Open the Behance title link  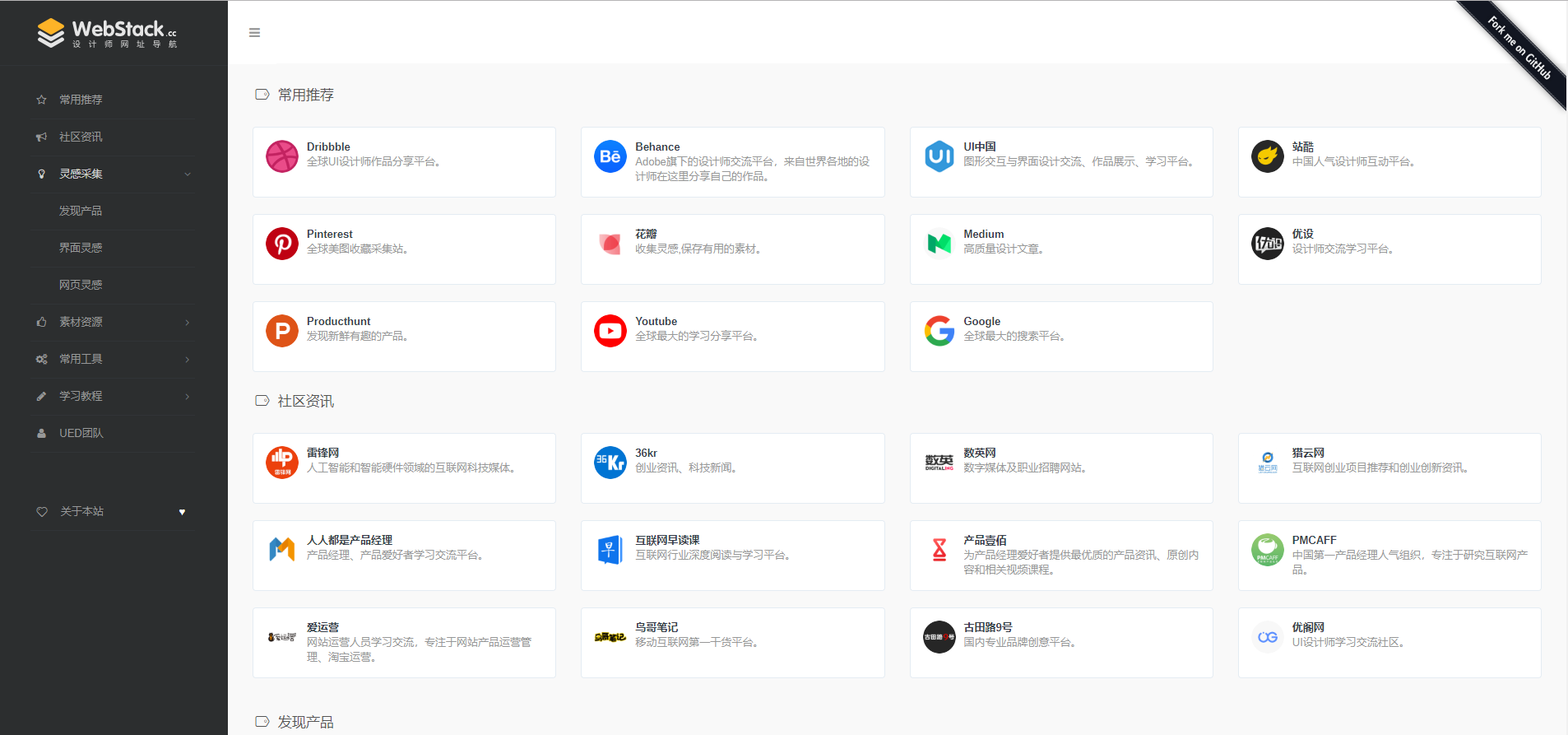pyautogui.click(x=657, y=147)
